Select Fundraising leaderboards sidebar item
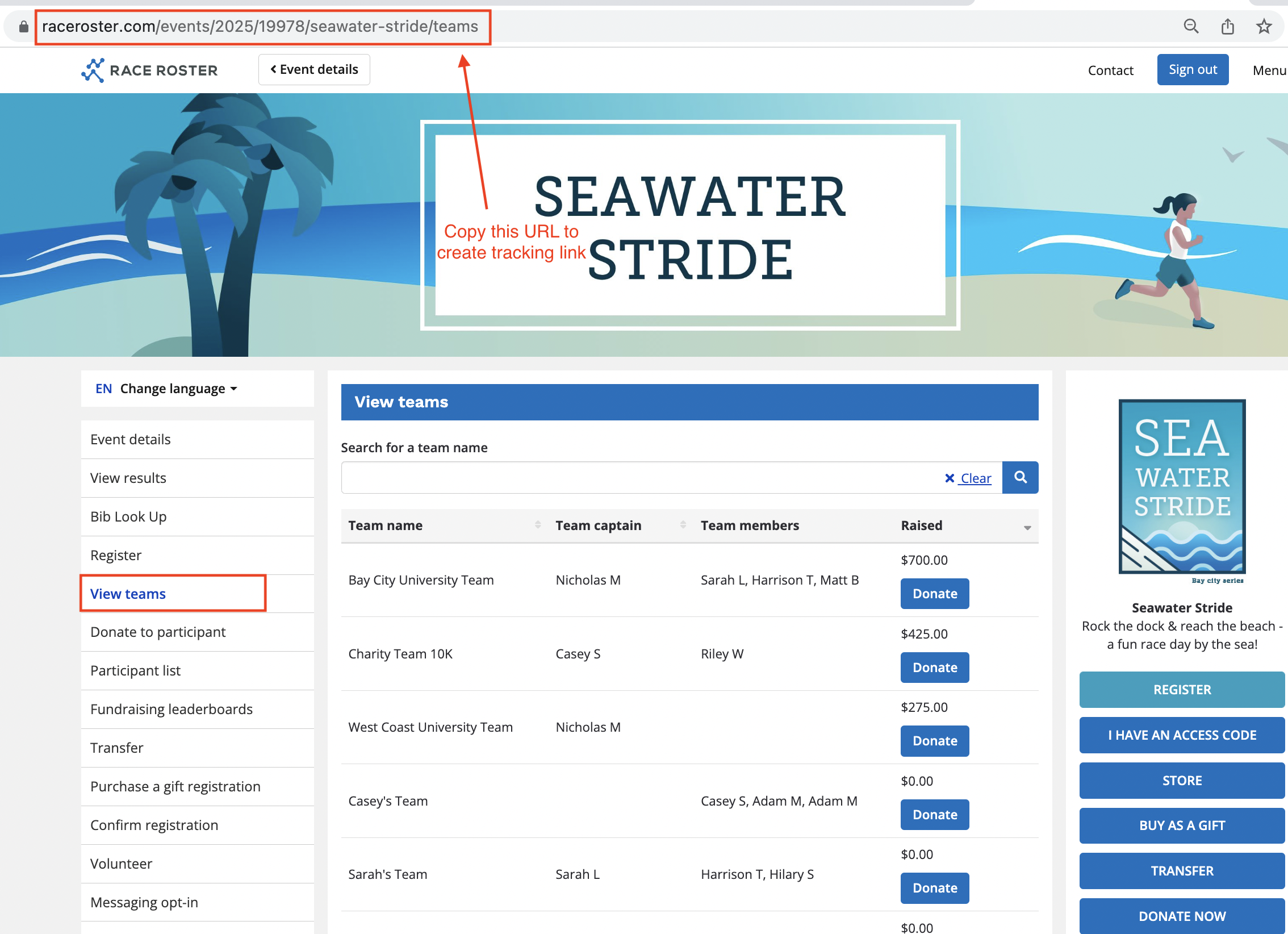This screenshot has height=934, width=1288. pyautogui.click(x=172, y=709)
